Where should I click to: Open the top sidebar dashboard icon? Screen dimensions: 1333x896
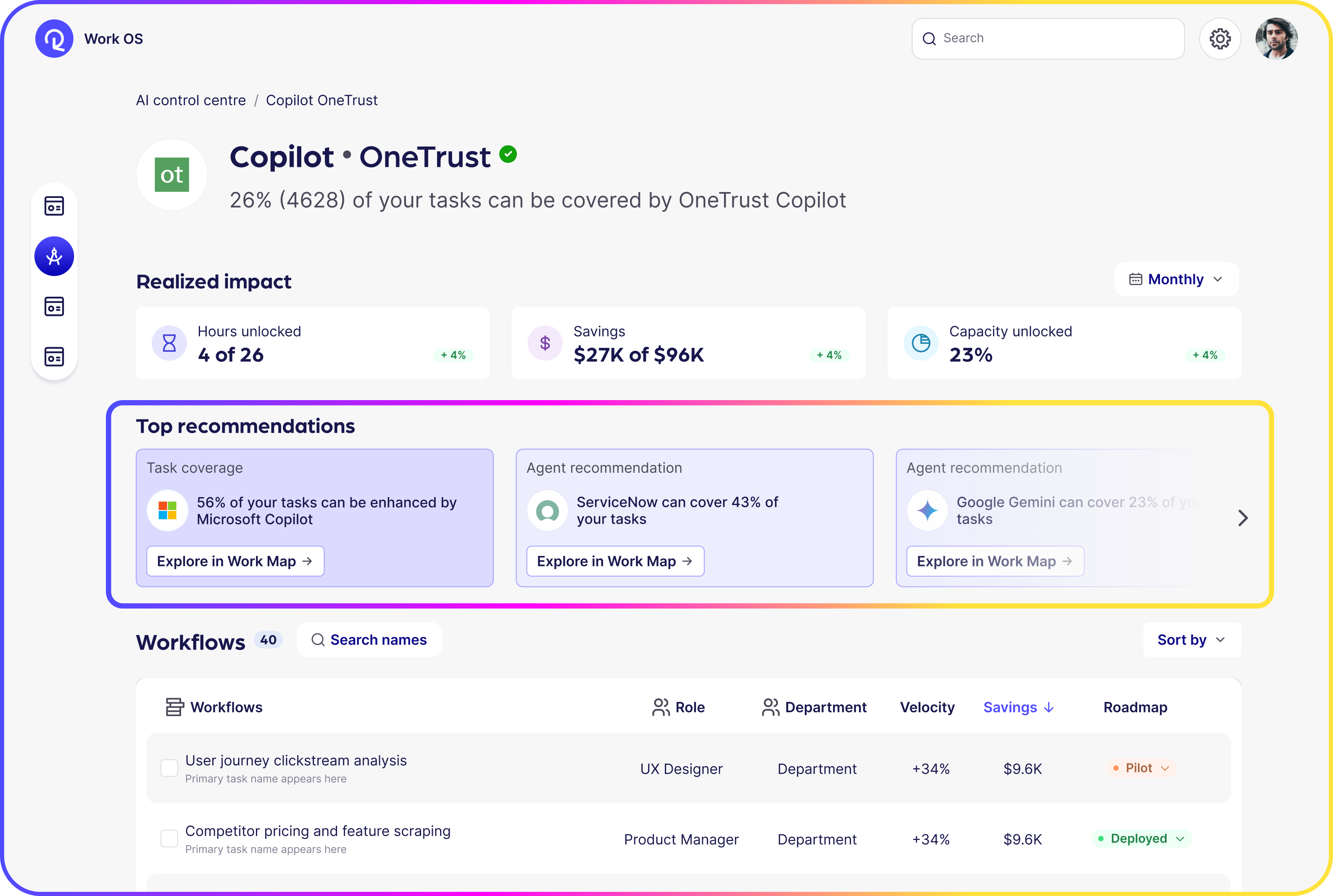tap(54, 206)
